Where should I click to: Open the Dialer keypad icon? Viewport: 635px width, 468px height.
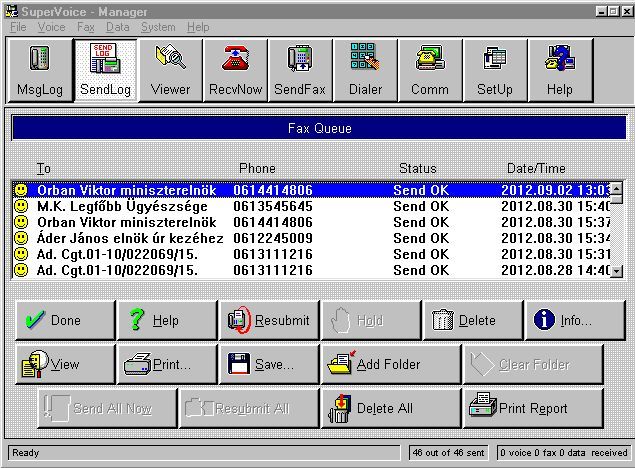365,70
